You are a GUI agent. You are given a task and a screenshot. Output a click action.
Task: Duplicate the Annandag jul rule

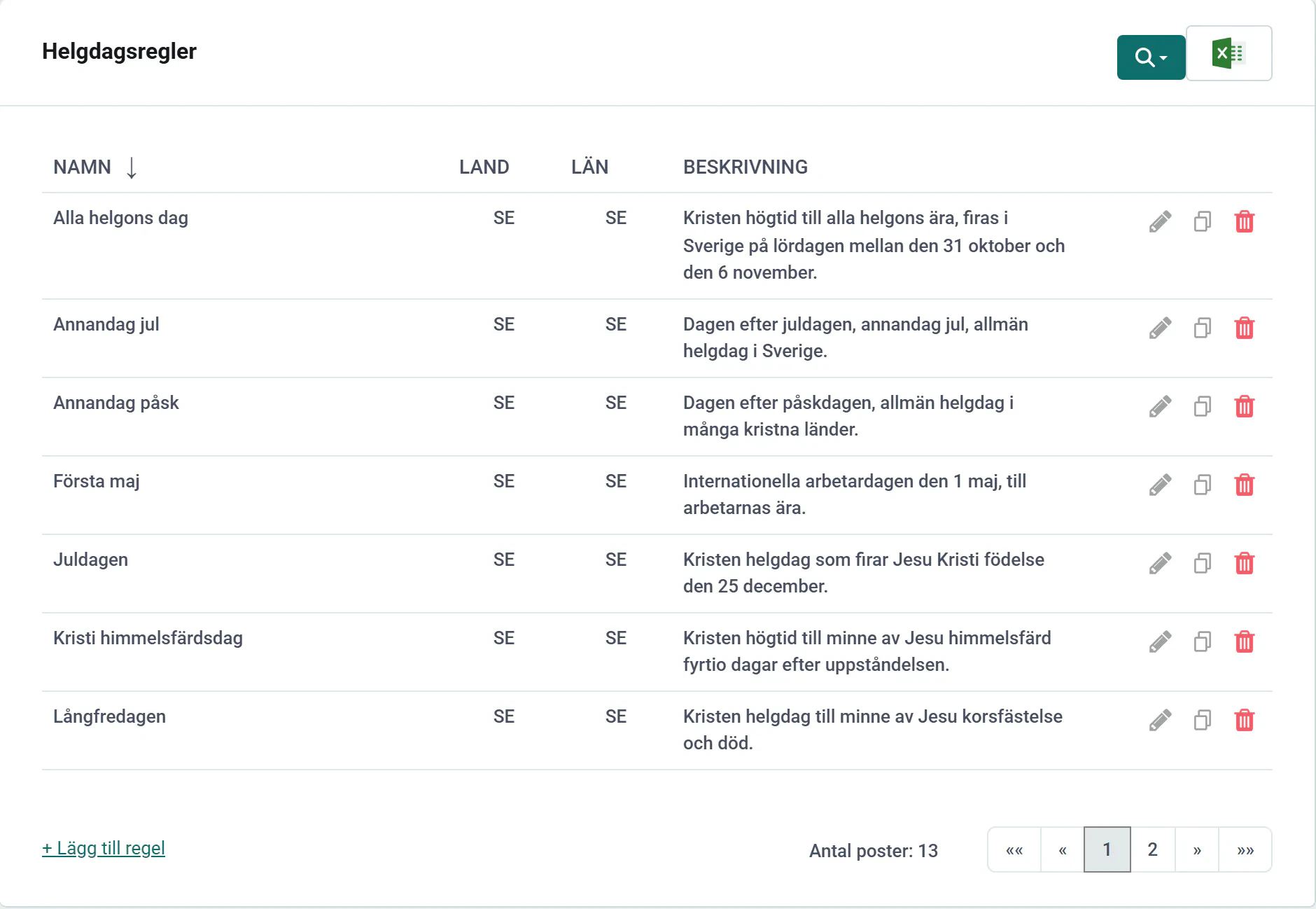click(x=1203, y=328)
